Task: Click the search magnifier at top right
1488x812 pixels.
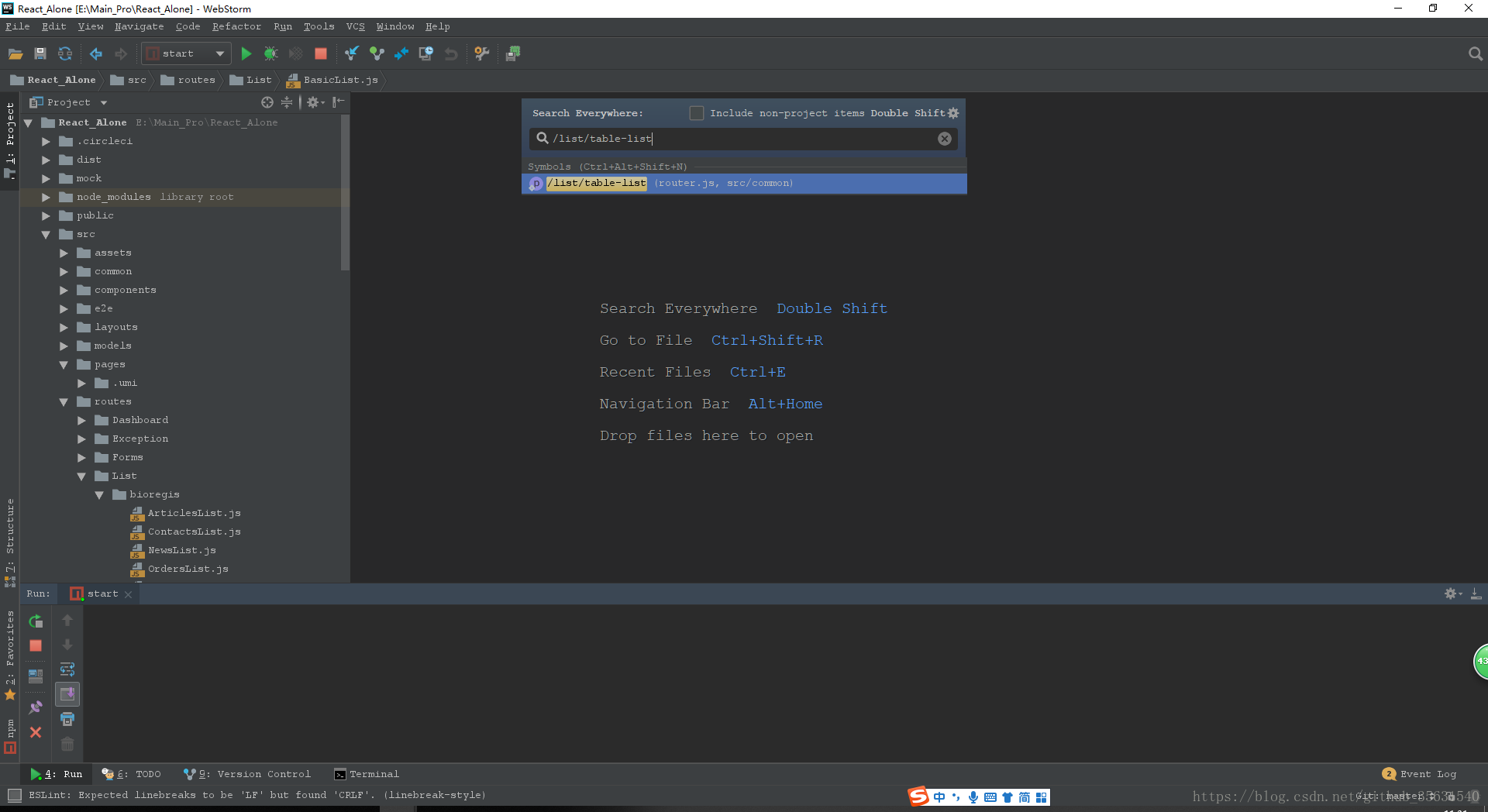Action: (1476, 53)
